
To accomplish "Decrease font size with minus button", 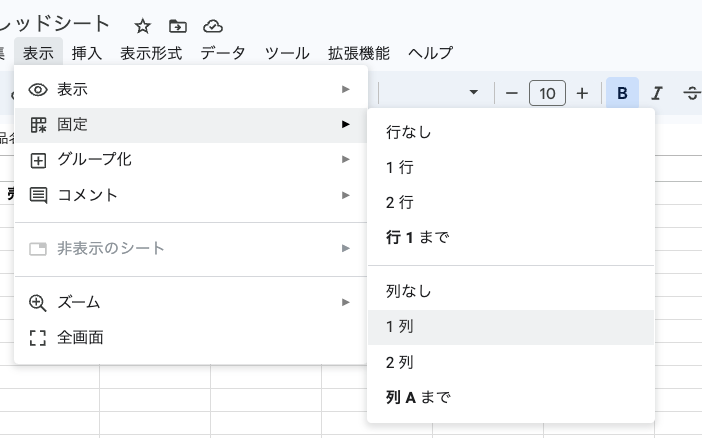I will 512,93.
